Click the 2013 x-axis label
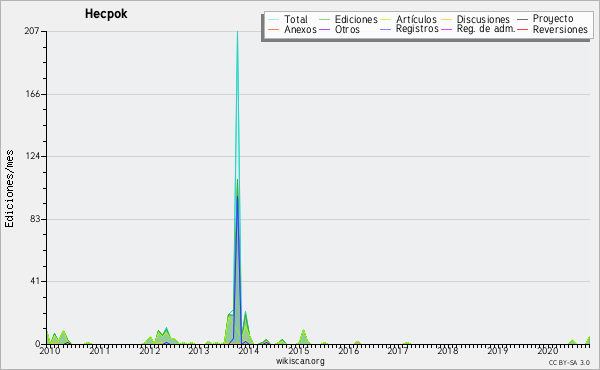Image resolution: width=600 pixels, height=370 pixels. coord(199,350)
